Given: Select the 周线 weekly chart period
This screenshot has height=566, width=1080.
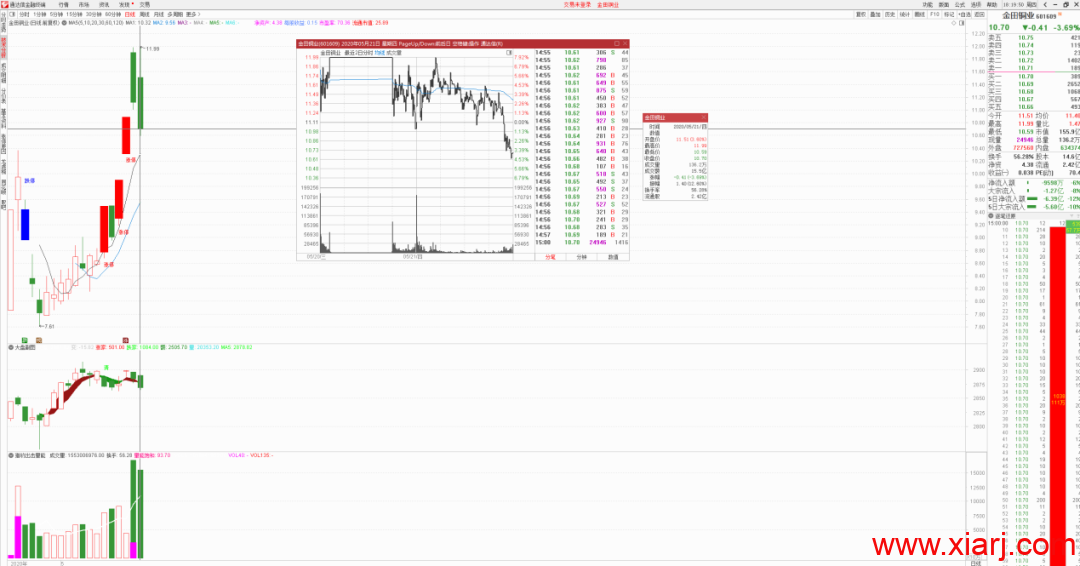Looking at the screenshot, I should coord(144,14).
